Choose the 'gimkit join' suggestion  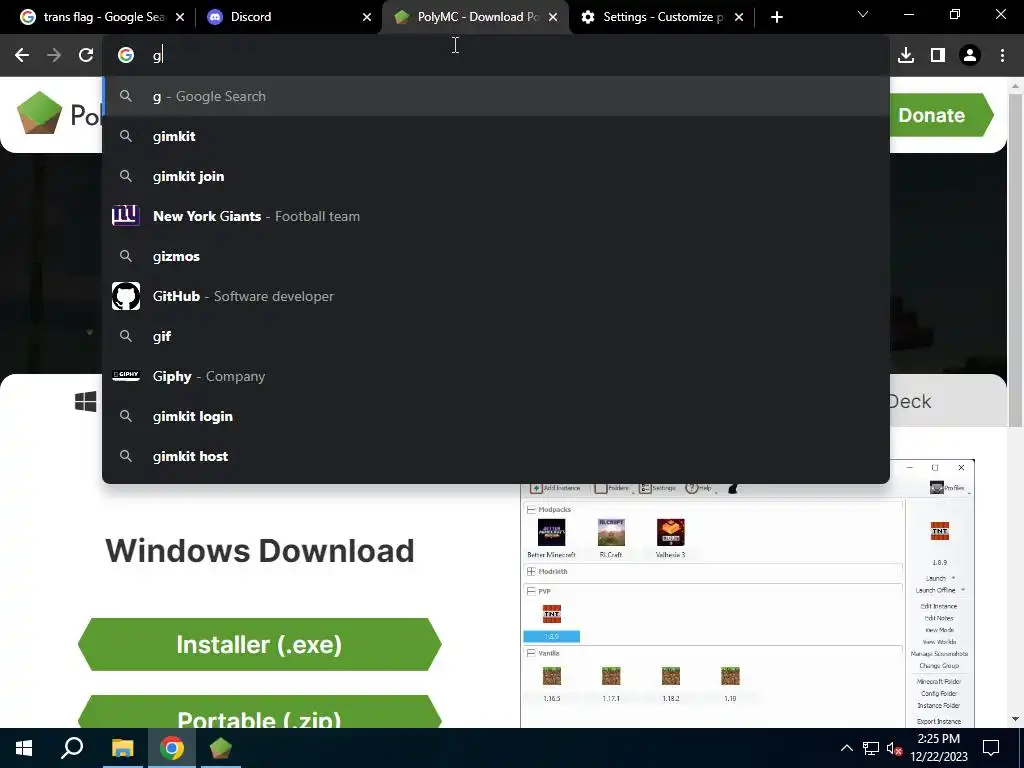(x=496, y=176)
